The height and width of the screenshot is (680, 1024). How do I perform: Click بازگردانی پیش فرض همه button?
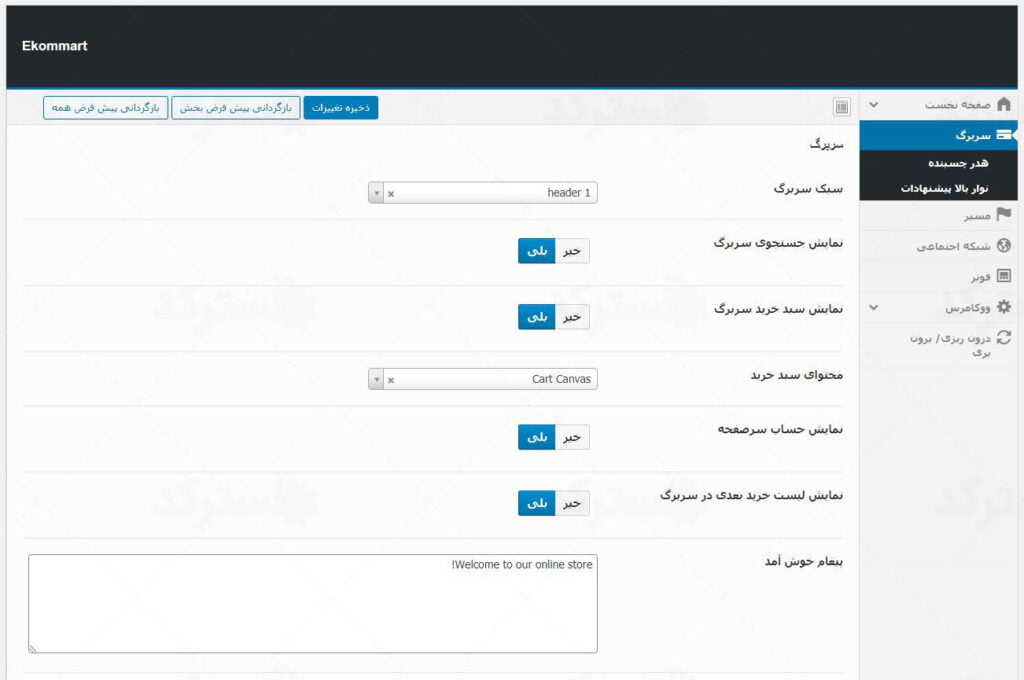105,107
